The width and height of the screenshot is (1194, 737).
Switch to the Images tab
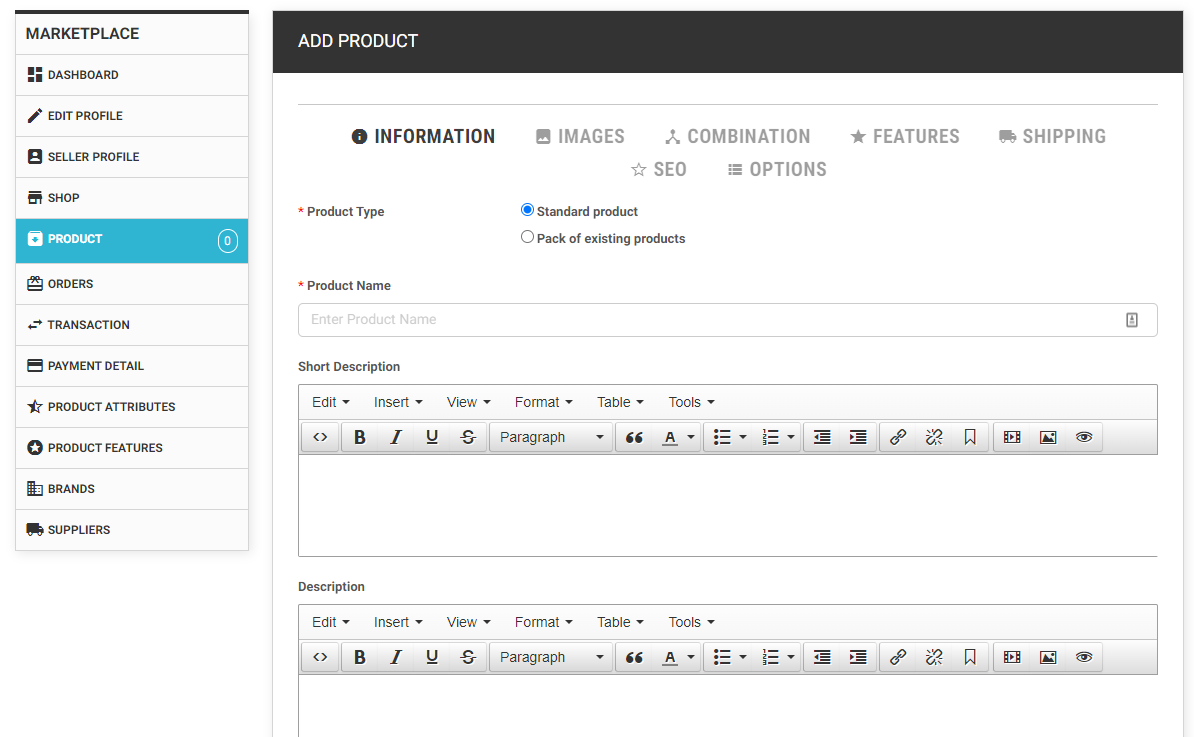[580, 136]
